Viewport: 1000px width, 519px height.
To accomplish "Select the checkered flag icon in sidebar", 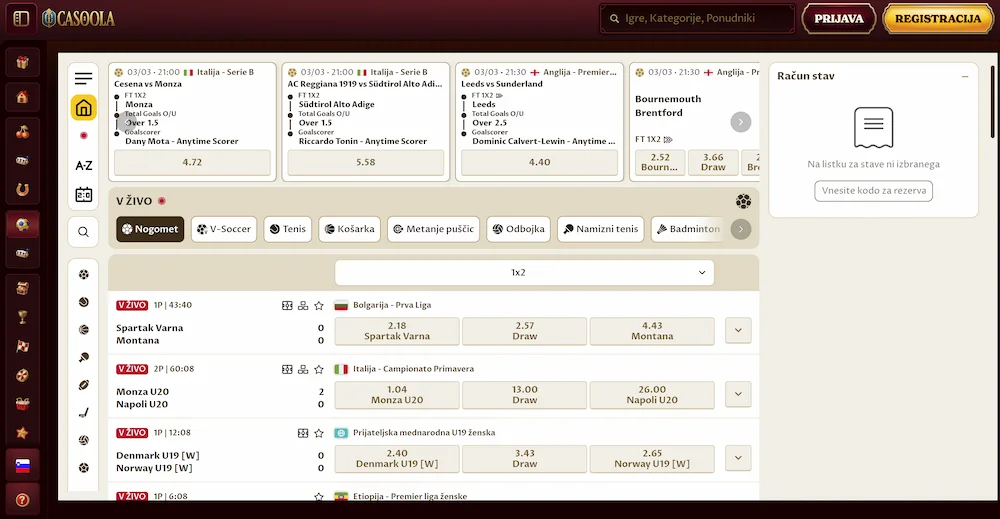I will pos(22,346).
